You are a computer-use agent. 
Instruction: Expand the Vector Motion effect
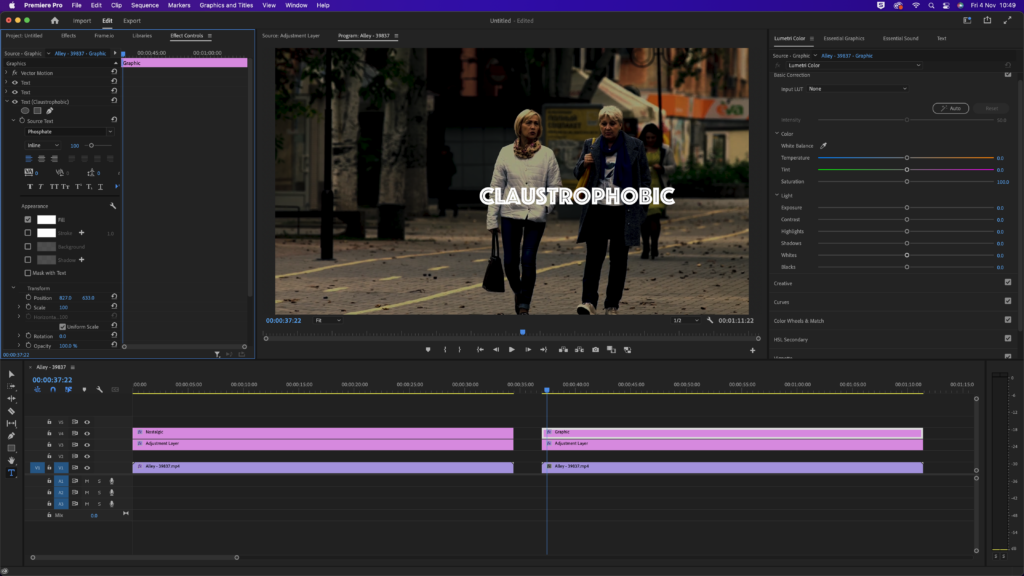7,73
